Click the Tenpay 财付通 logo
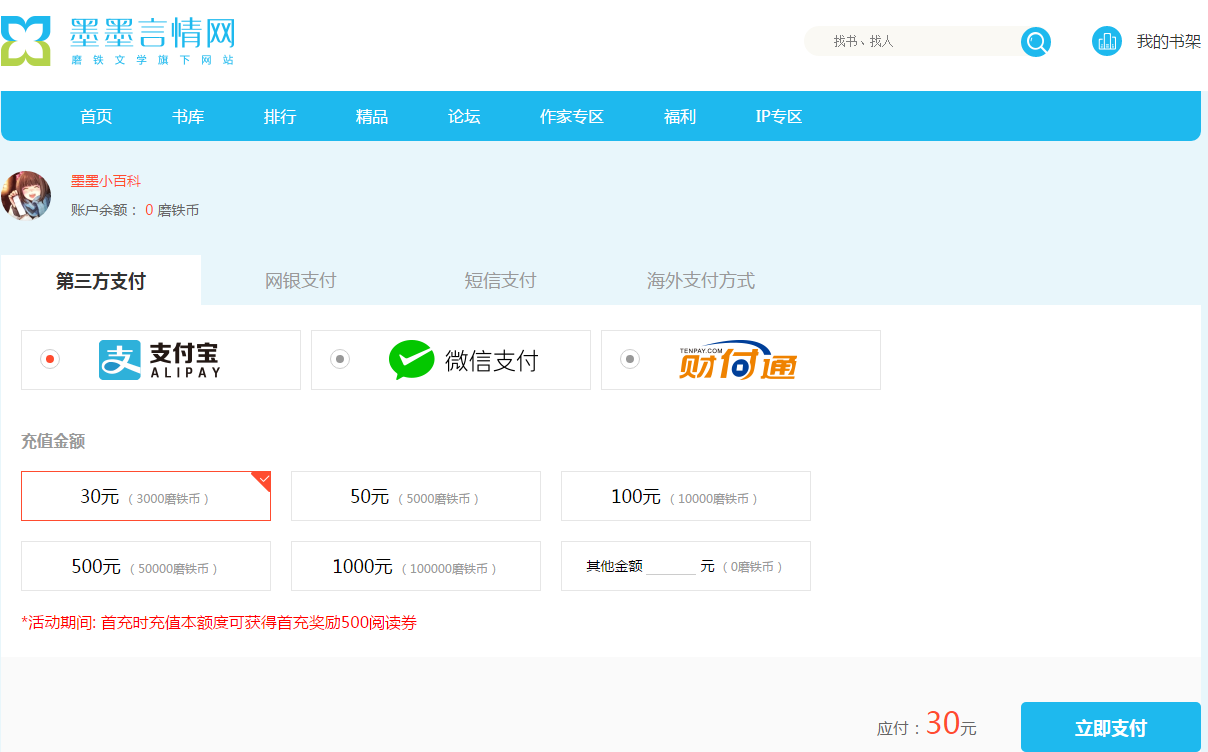 pyautogui.click(x=738, y=360)
